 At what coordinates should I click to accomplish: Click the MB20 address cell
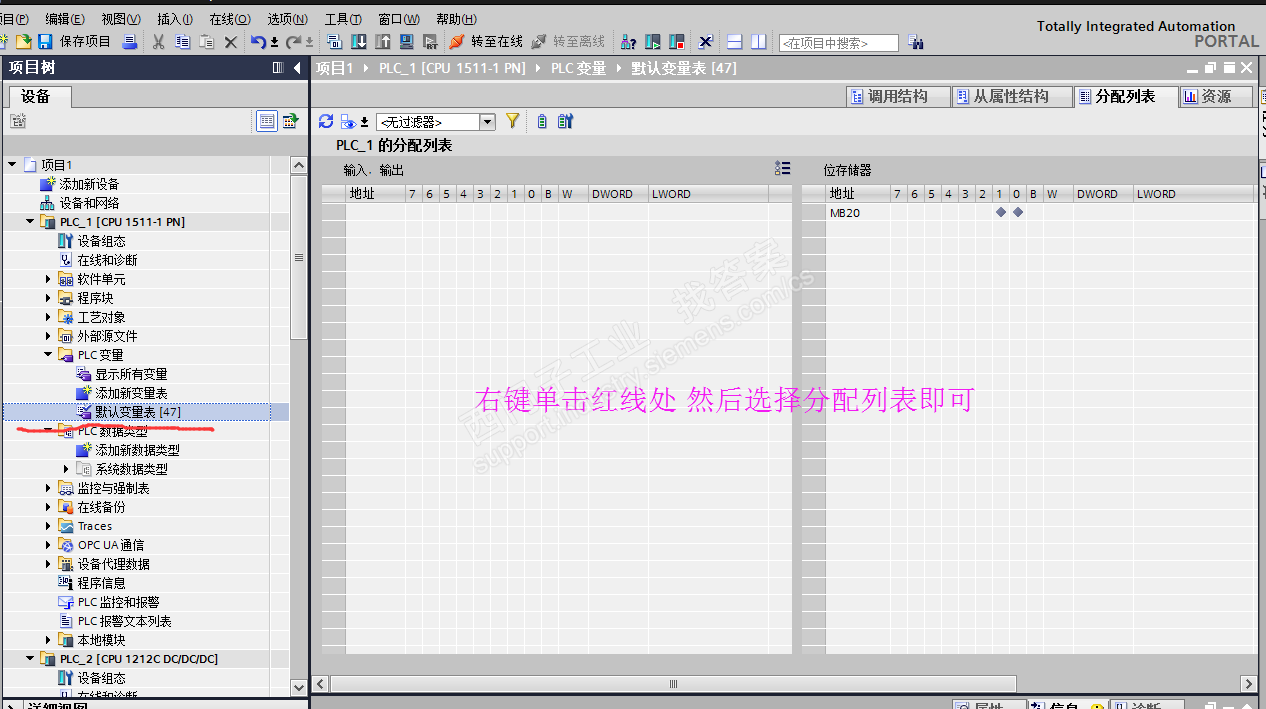click(845, 213)
